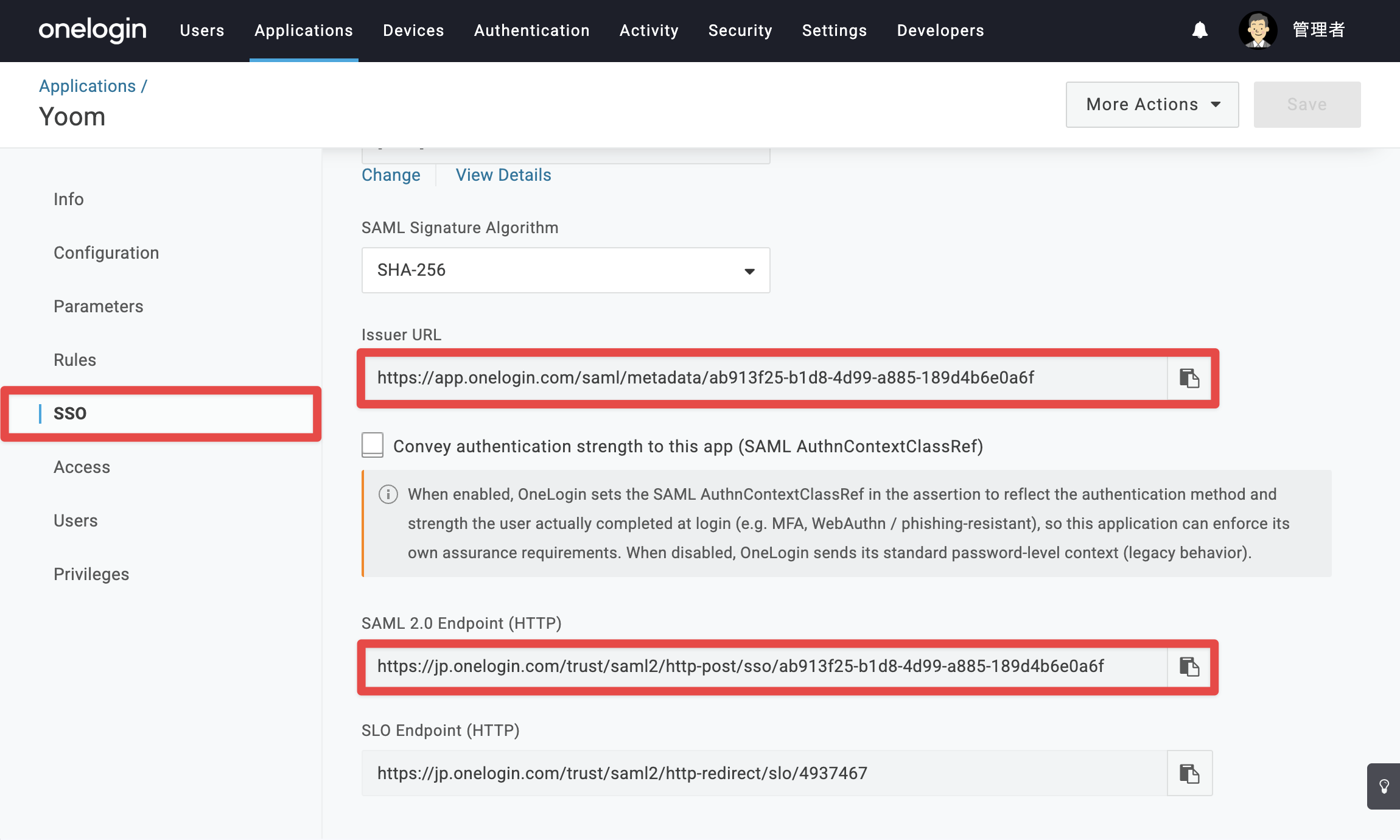Open the SAML Signature Algorithm SHA-256 dropdown

click(x=565, y=270)
